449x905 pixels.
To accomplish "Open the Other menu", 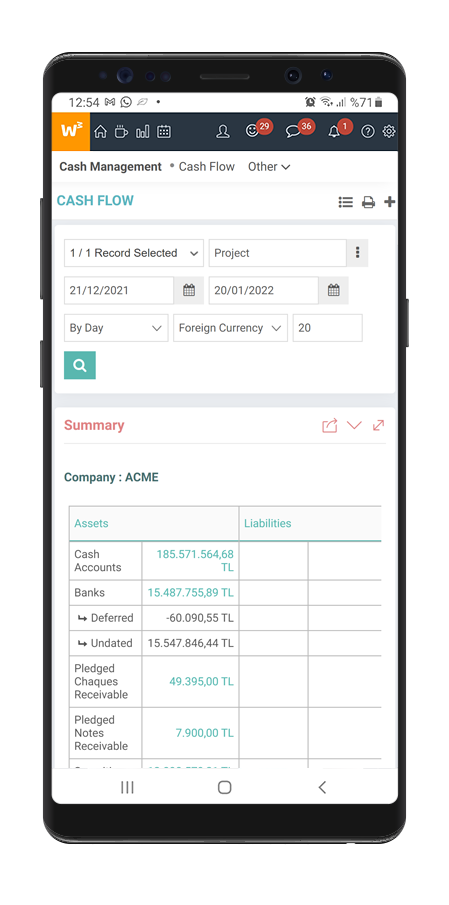I will (x=269, y=167).
